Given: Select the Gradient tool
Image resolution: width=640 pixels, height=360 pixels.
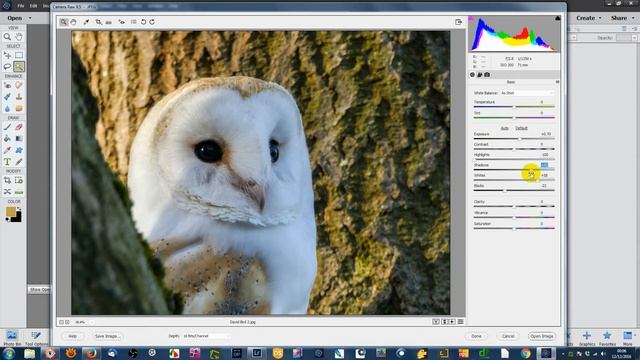Looking at the screenshot, I should (19, 139).
